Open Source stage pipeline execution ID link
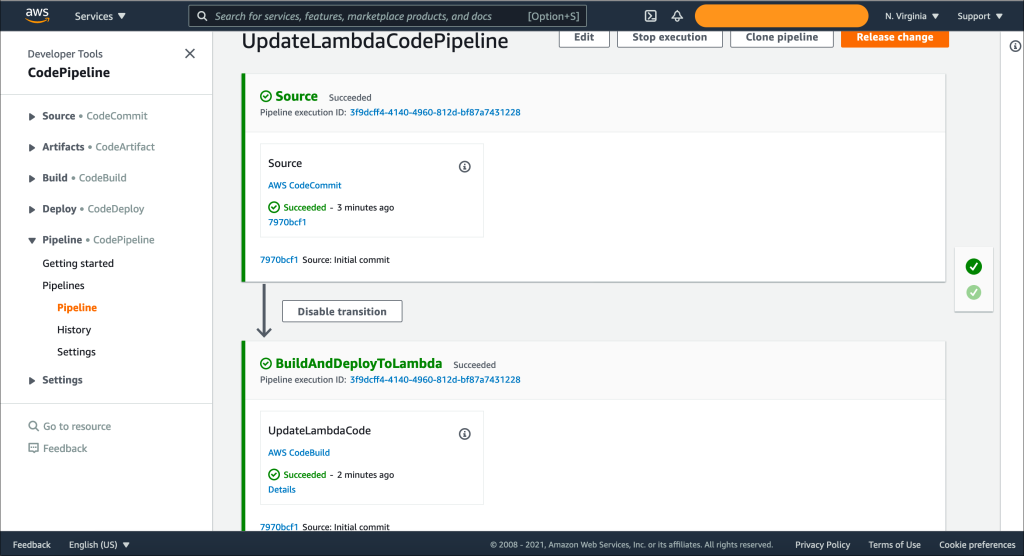The image size is (1024, 556). pos(435,112)
